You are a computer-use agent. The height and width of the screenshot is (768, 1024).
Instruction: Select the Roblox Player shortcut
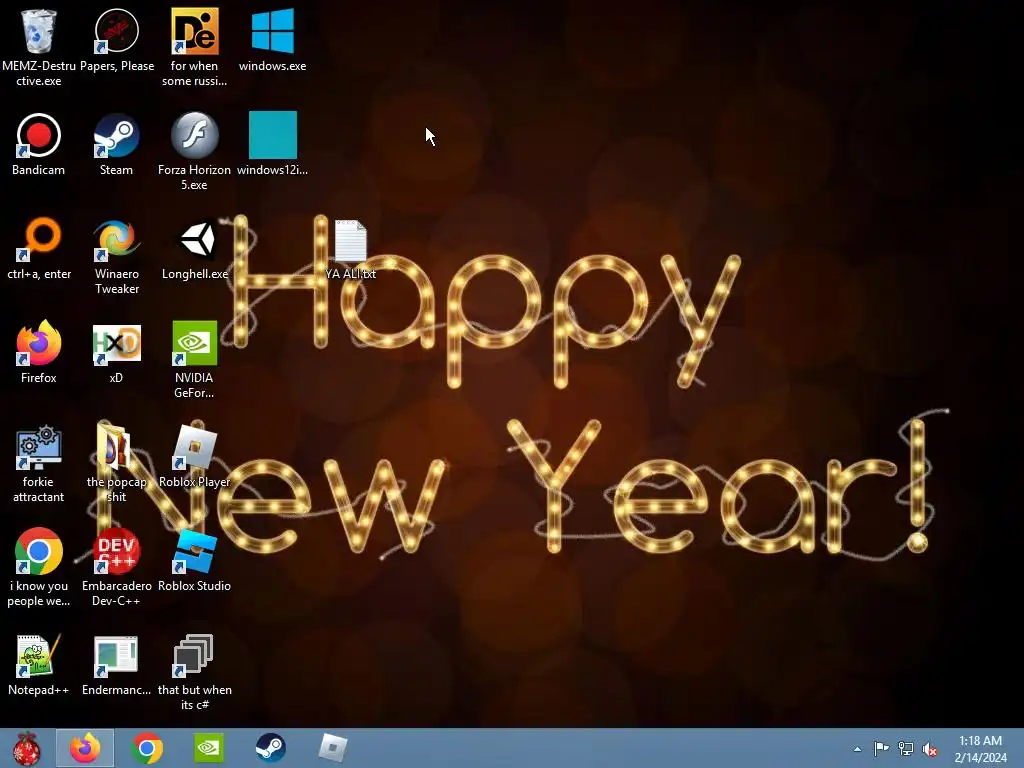(x=195, y=447)
